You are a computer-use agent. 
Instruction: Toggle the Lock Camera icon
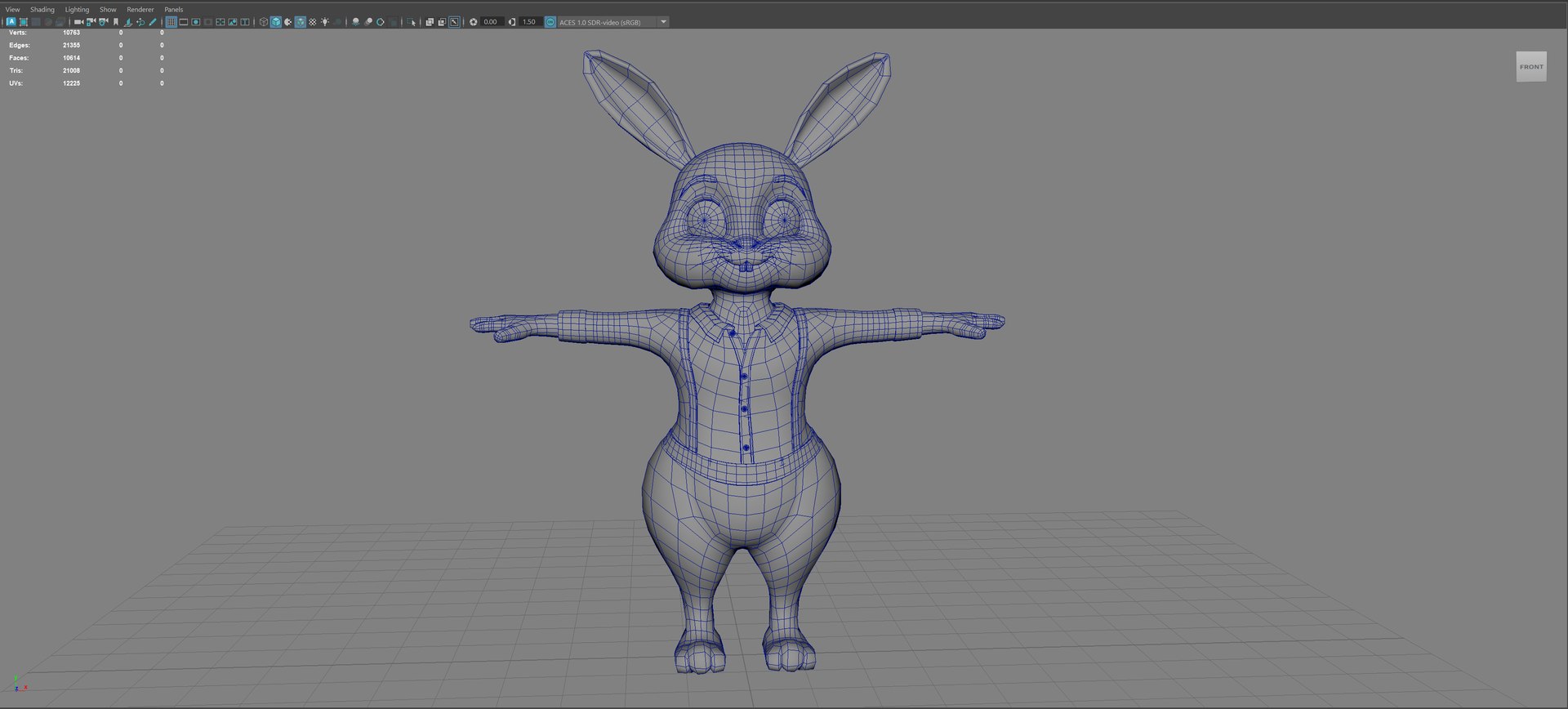tap(91, 22)
